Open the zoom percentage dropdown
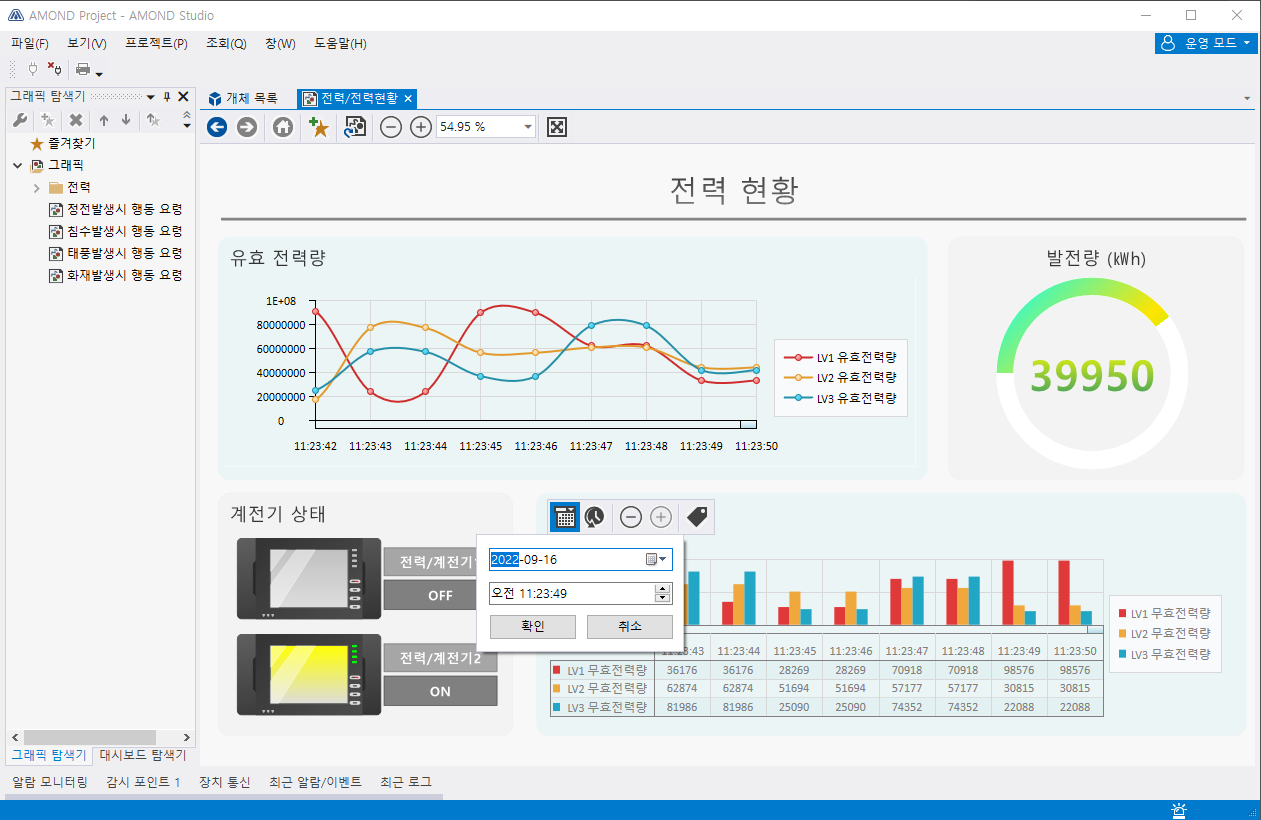1261x820 pixels. (528, 127)
